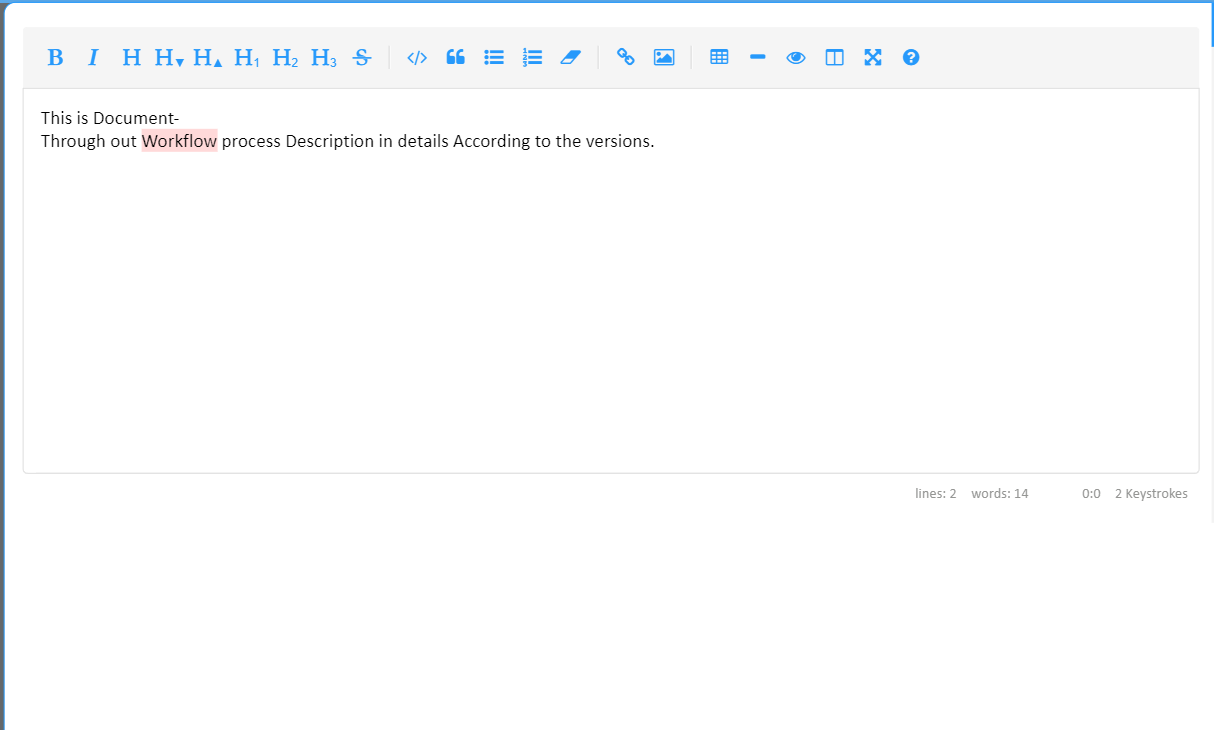Apply Heading 2 style
1214x730 pixels.
coord(285,57)
